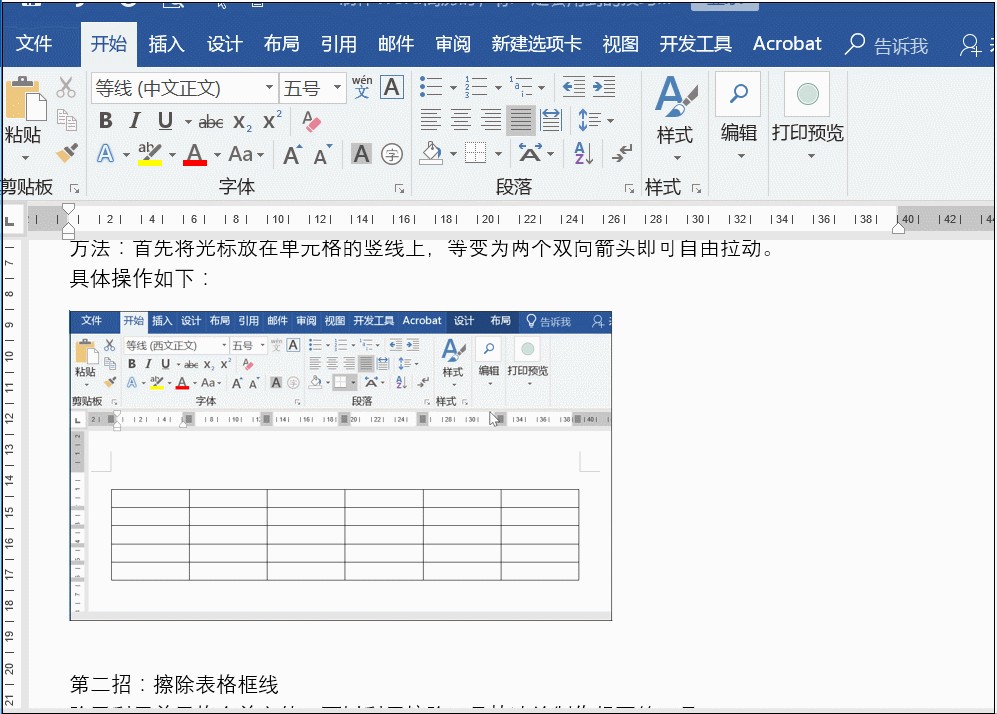Toggle Italic formatting

135,122
